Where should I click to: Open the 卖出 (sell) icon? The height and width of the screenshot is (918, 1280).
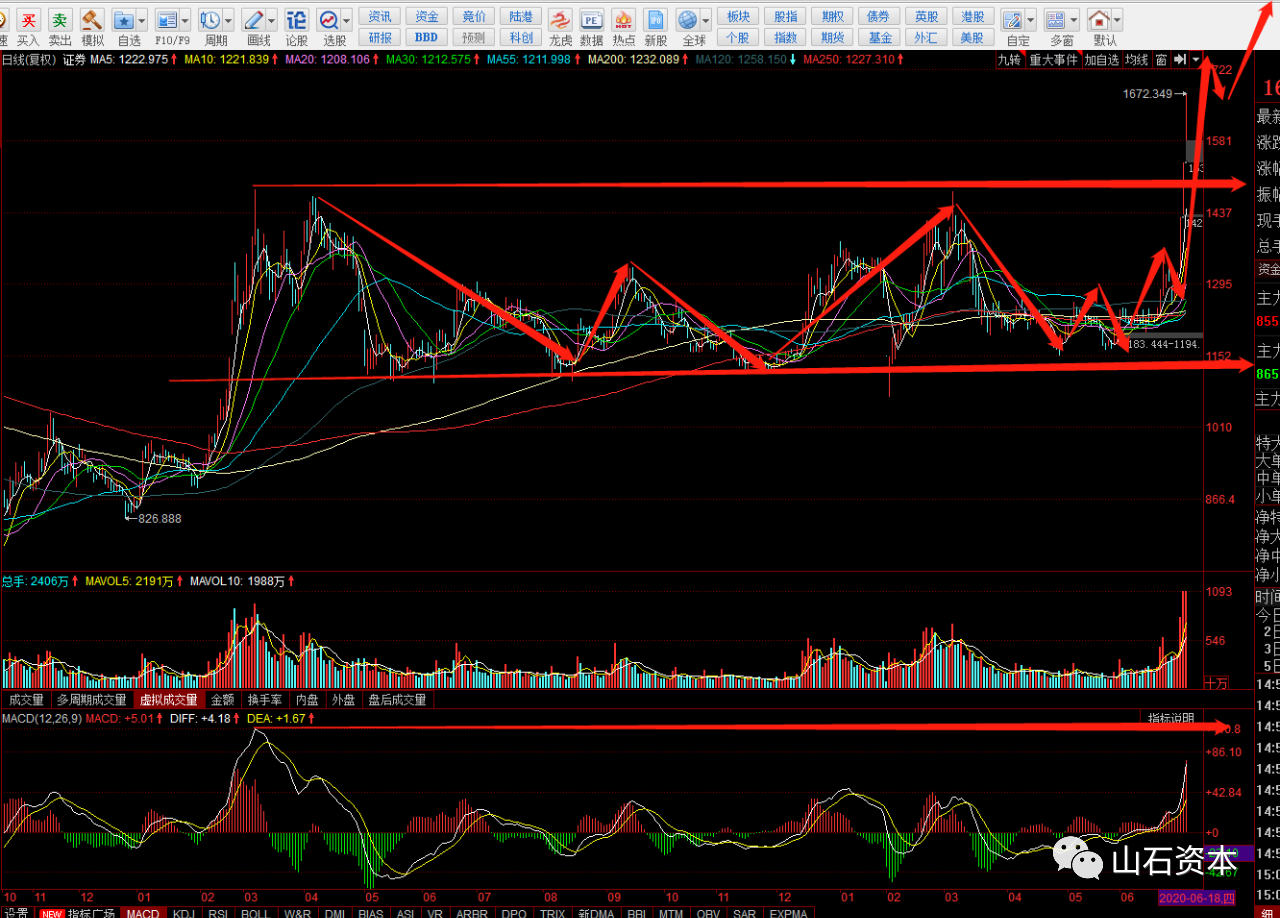[61, 19]
